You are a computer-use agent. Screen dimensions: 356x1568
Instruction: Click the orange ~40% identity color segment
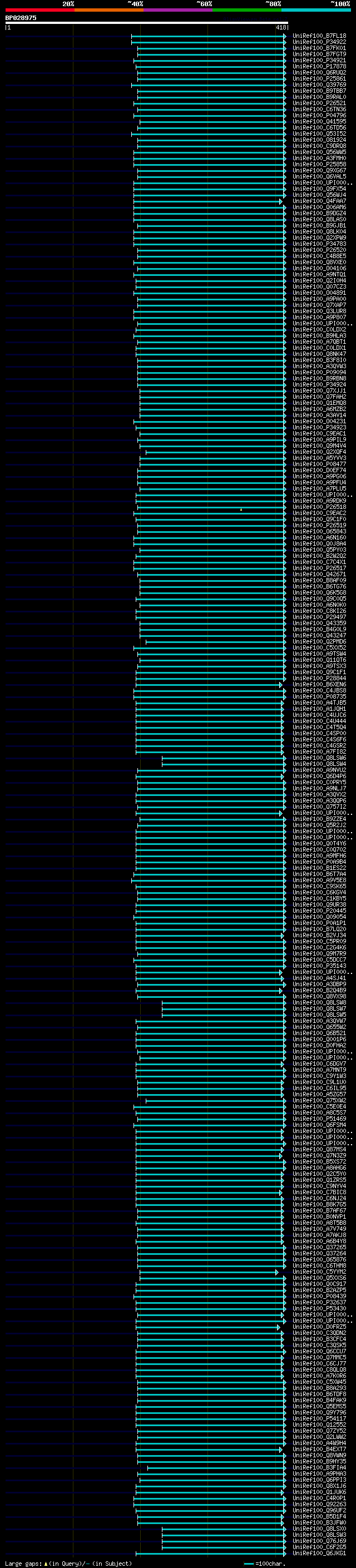(x=109, y=10)
